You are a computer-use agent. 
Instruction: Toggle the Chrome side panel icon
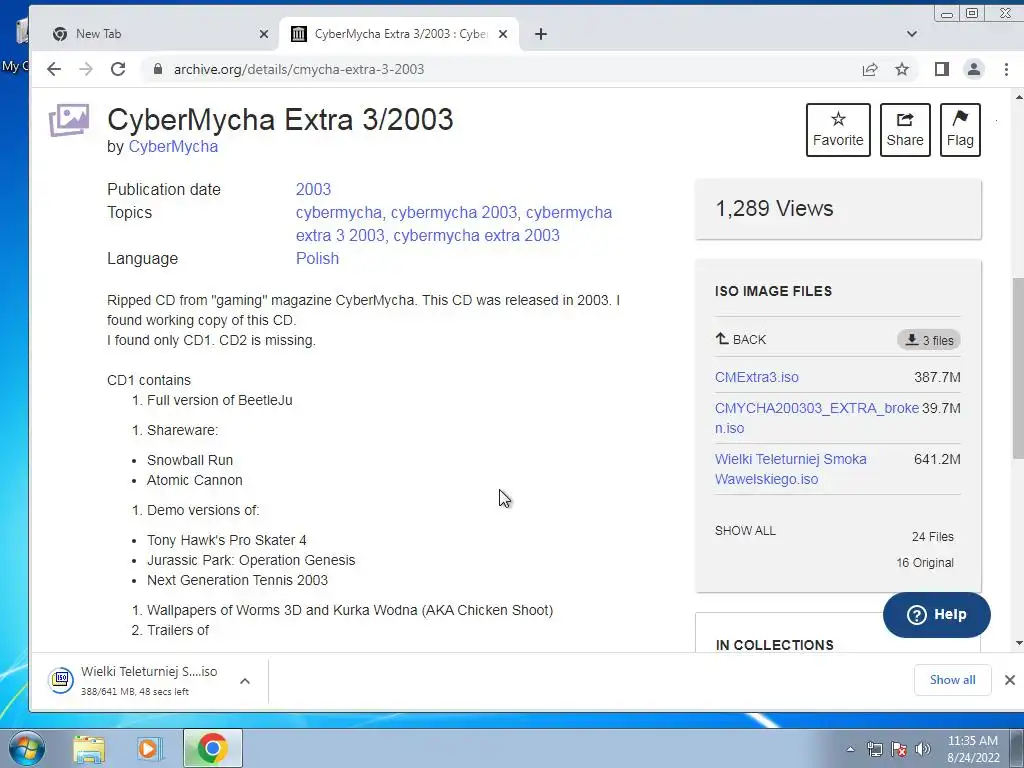(x=942, y=69)
